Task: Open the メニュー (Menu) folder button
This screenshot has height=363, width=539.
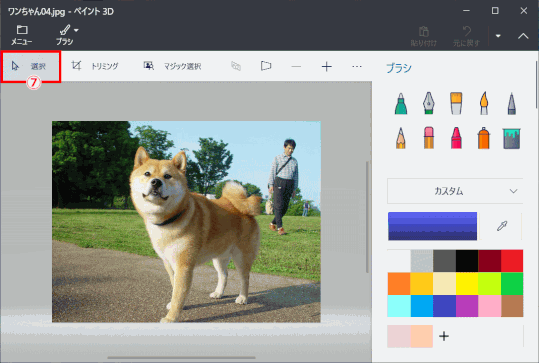Action: (x=21, y=35)
